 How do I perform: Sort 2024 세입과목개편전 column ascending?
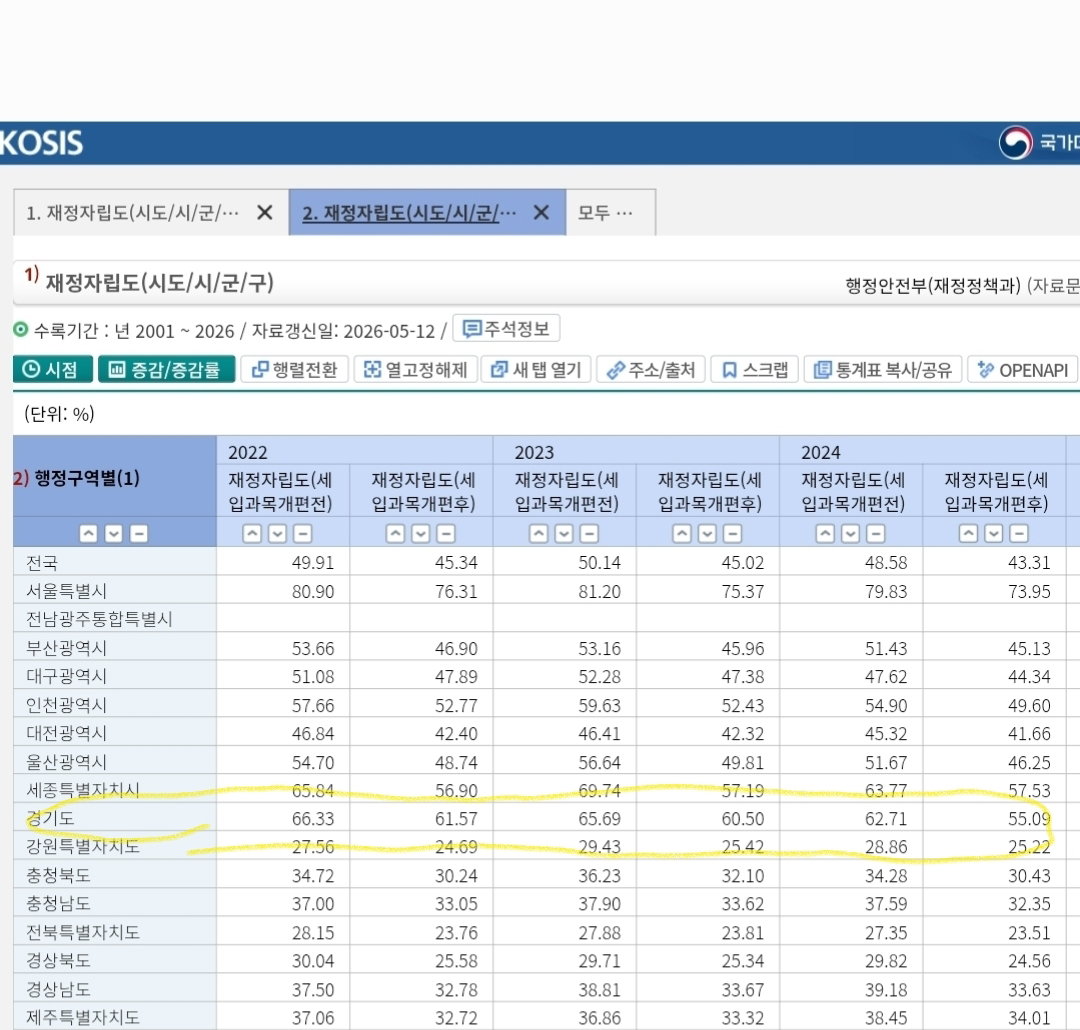point(825,533)
